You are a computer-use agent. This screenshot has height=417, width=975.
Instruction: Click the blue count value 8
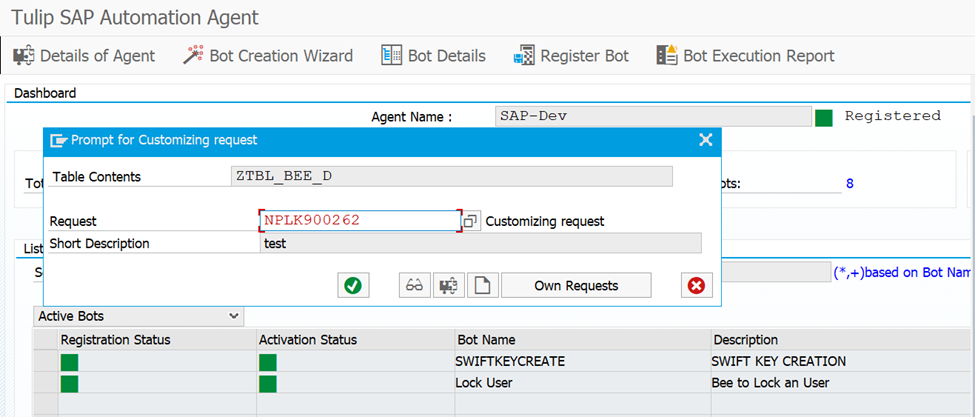pos(850,184)
